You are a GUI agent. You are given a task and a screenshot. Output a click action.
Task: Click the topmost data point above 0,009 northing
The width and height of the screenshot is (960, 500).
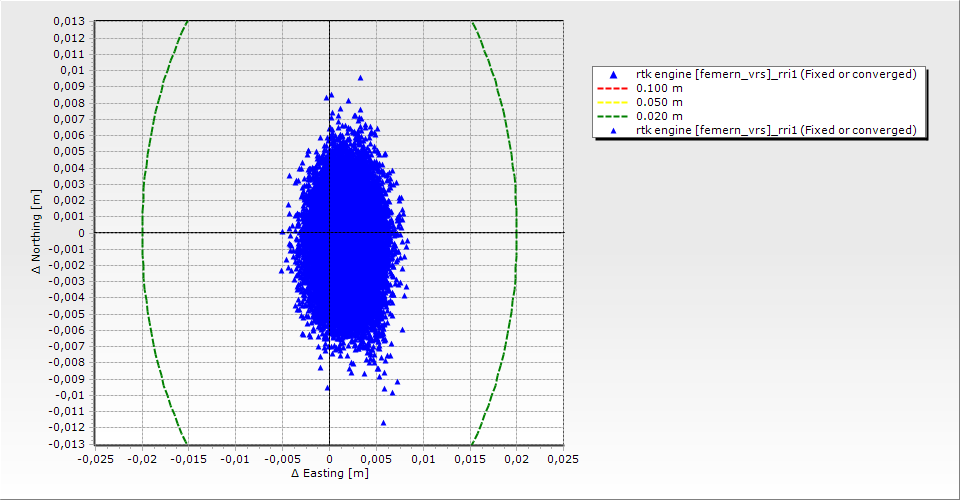(x=360, y=78)
